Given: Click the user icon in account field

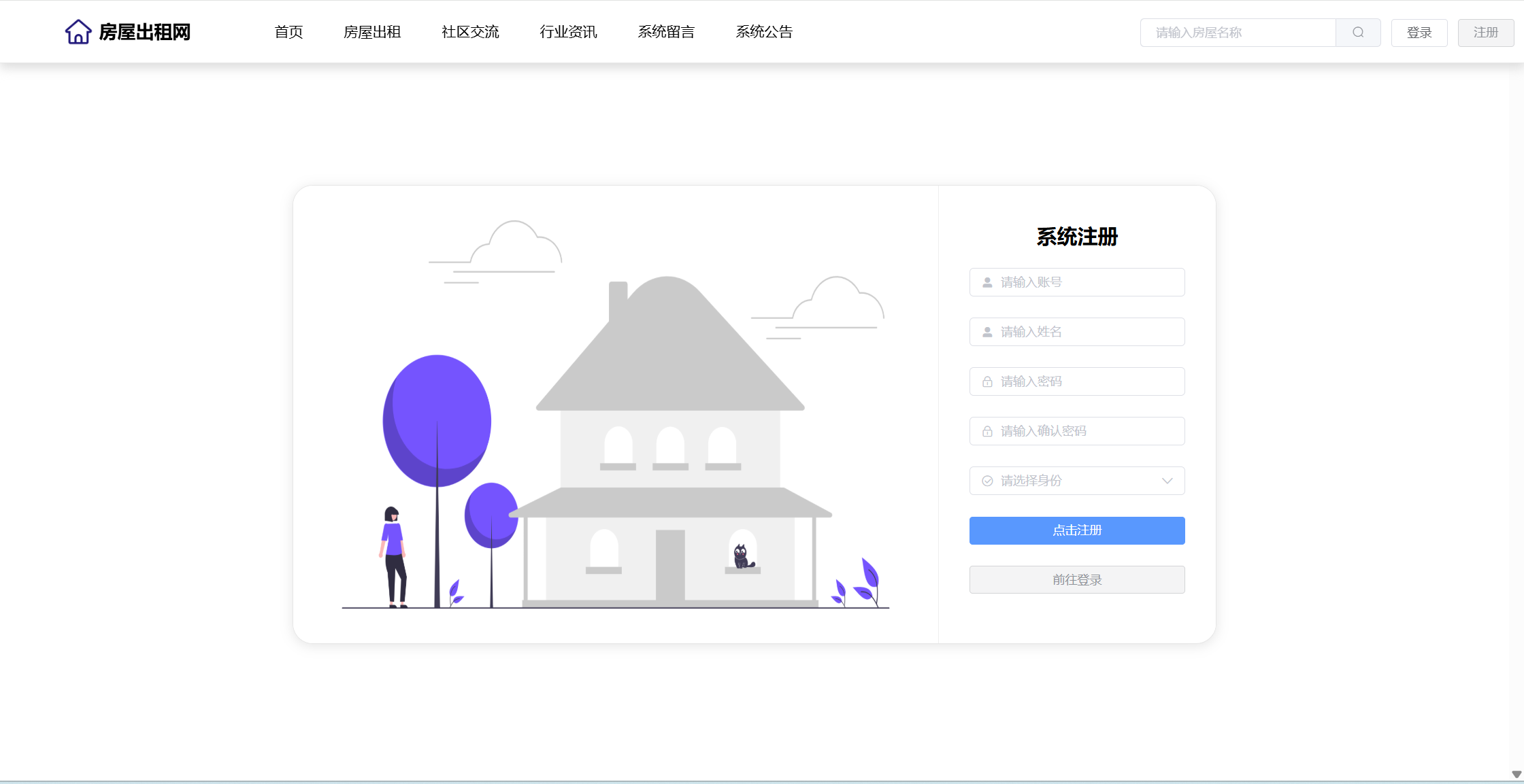Looking at the screenshot, I should click(987, 282).
